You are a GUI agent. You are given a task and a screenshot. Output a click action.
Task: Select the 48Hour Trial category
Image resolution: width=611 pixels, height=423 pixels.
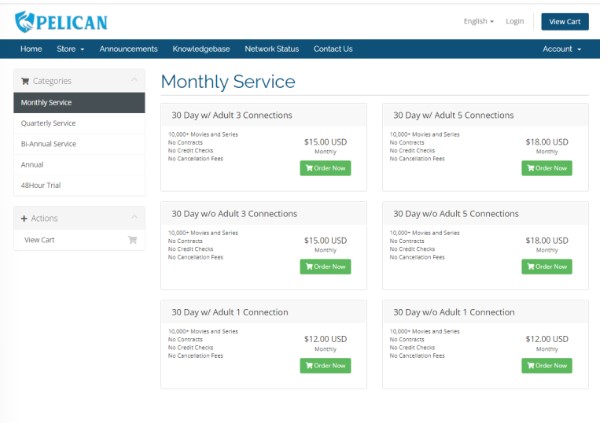pos(41,185)
